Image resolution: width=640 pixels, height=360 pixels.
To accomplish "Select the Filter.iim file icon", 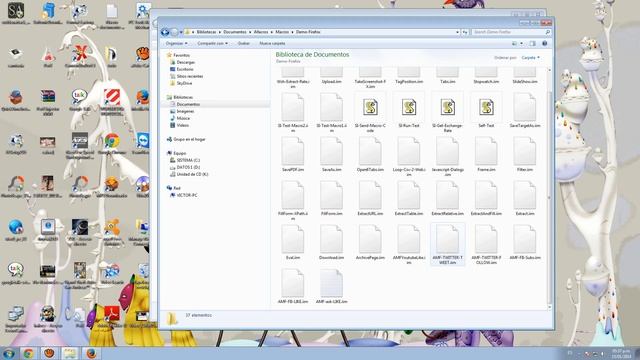I will 524,151.
